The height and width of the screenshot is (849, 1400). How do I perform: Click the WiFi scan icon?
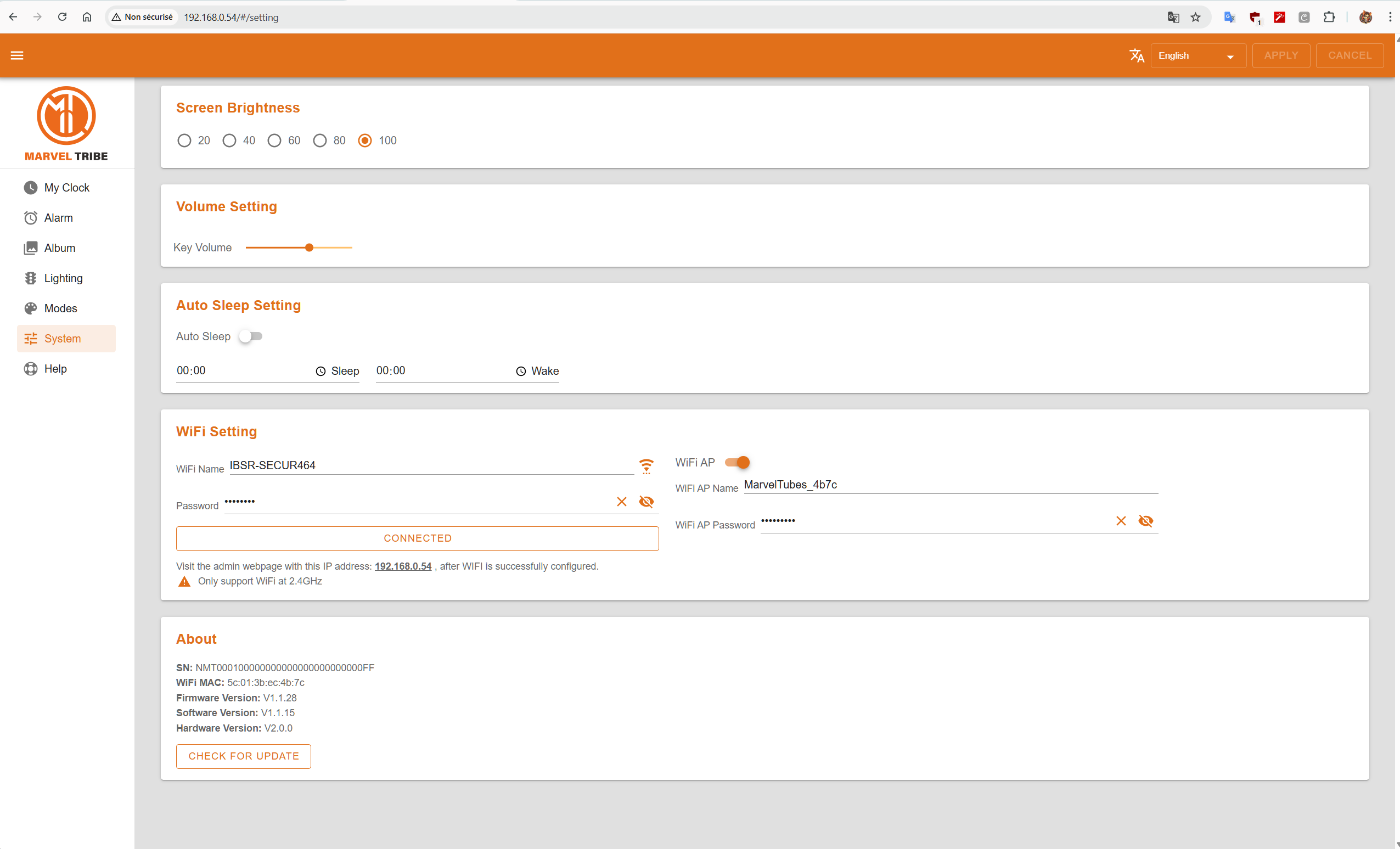click(x=646, y=466)
